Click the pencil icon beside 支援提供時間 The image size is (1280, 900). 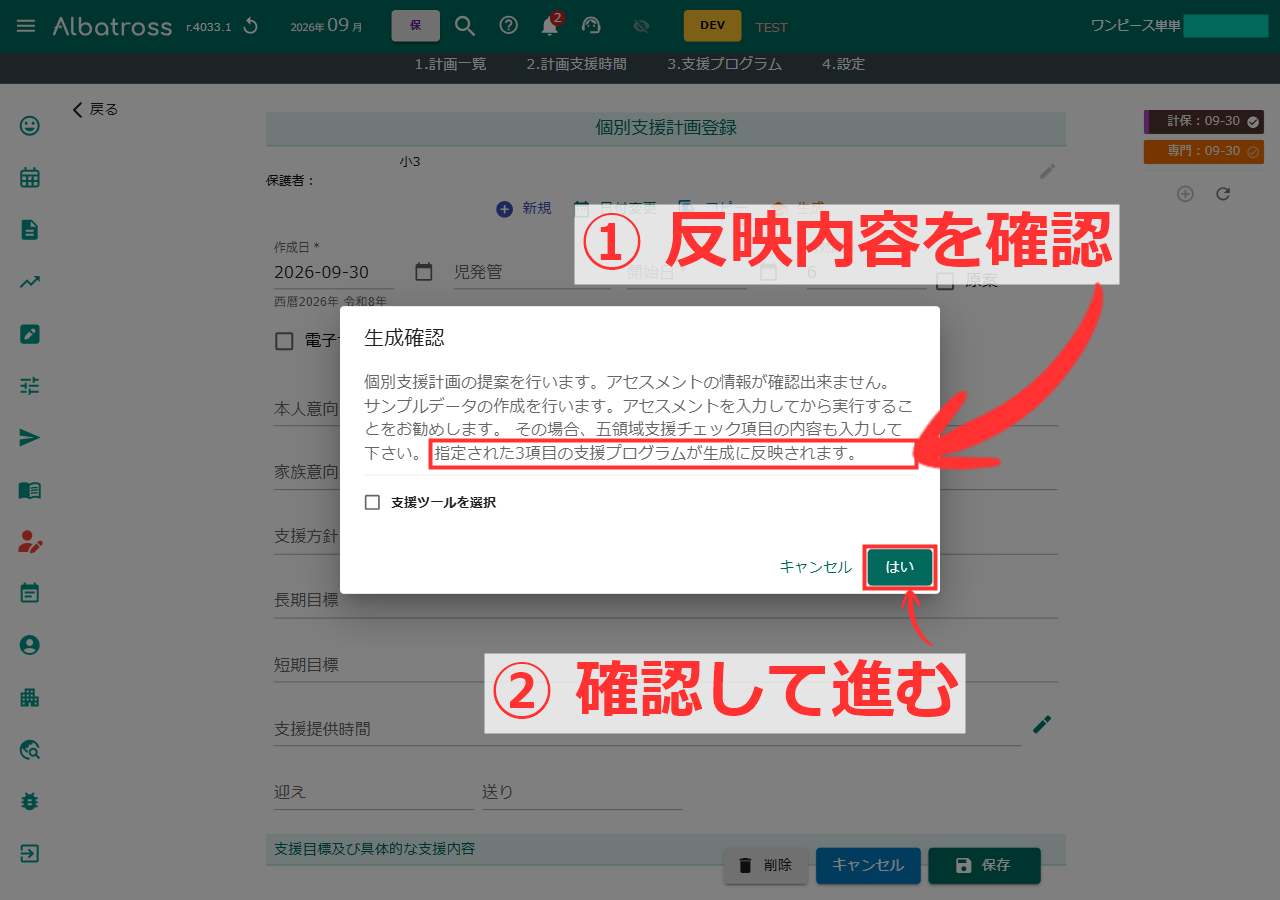(x=1042, y=724)
